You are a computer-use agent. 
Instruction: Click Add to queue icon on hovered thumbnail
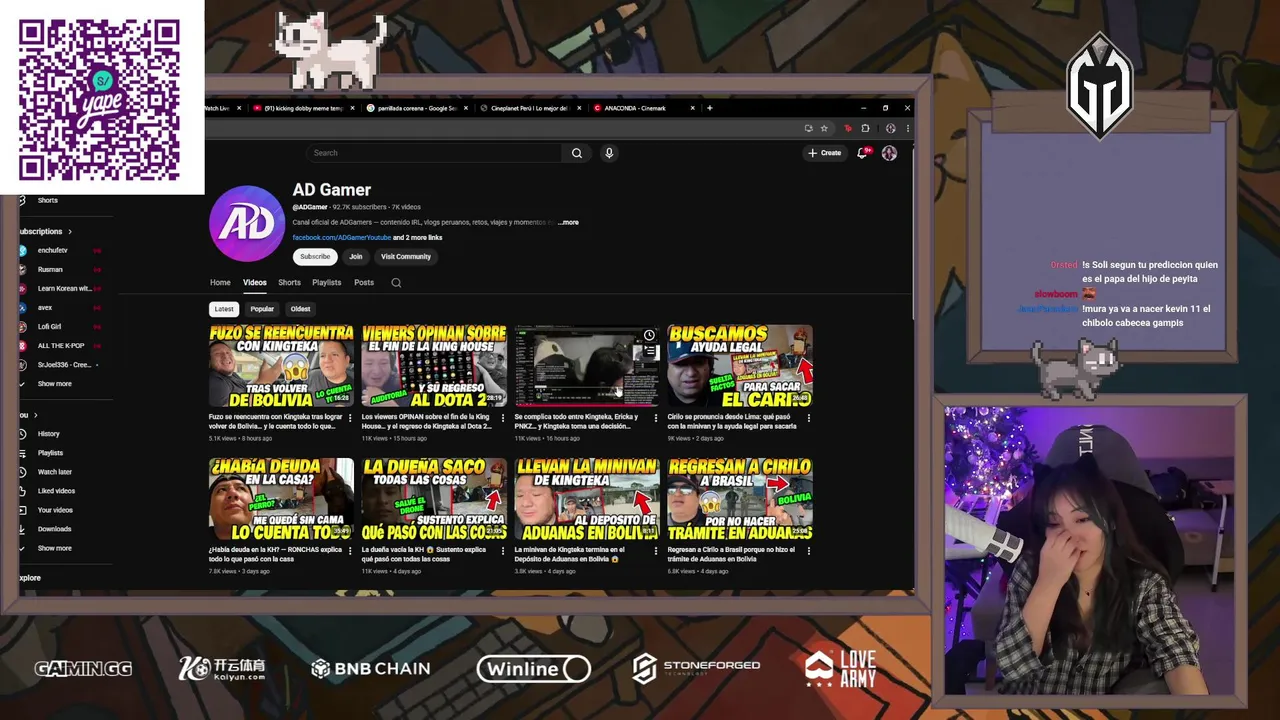pos(649,351)
